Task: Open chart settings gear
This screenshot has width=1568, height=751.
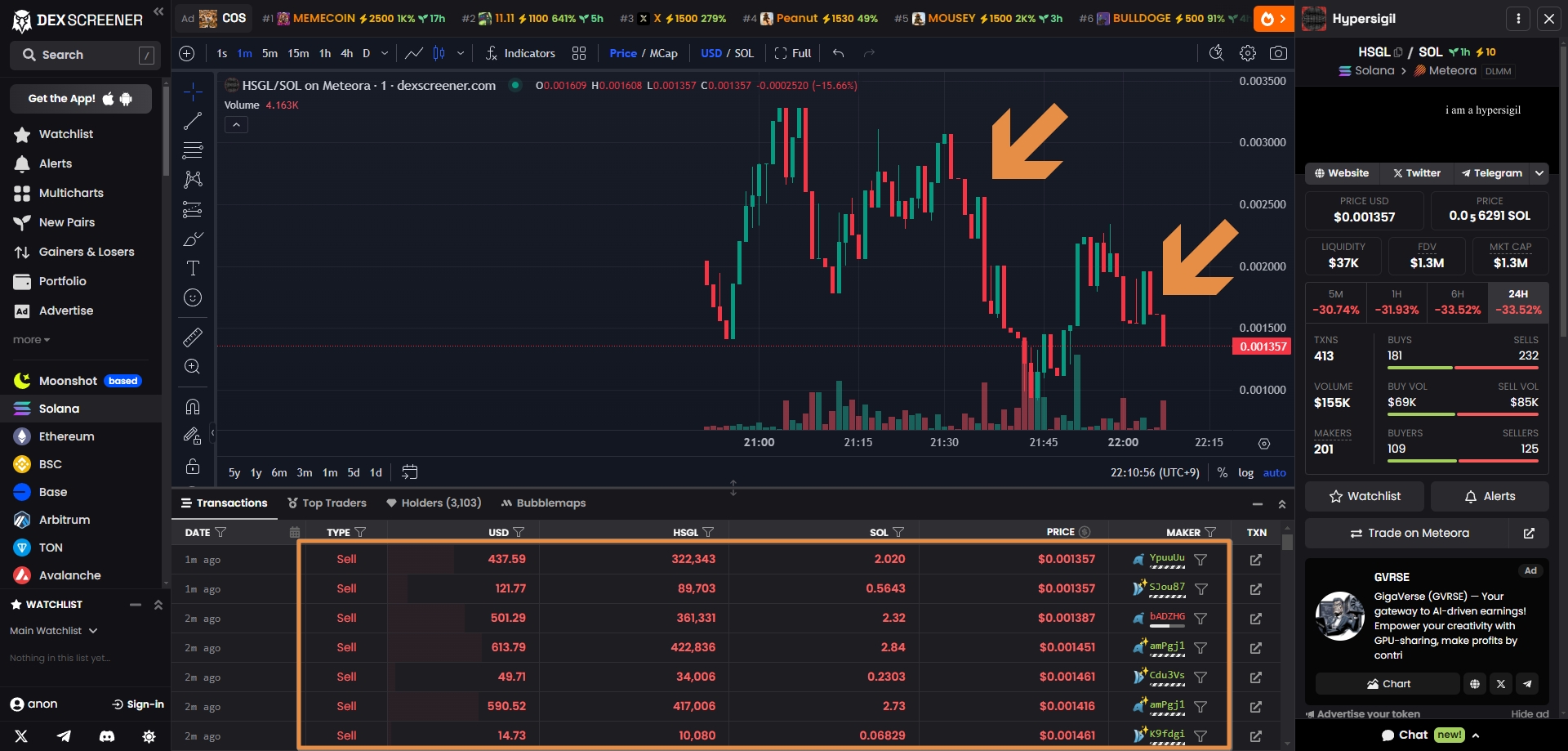Action: coord(1247,53)
